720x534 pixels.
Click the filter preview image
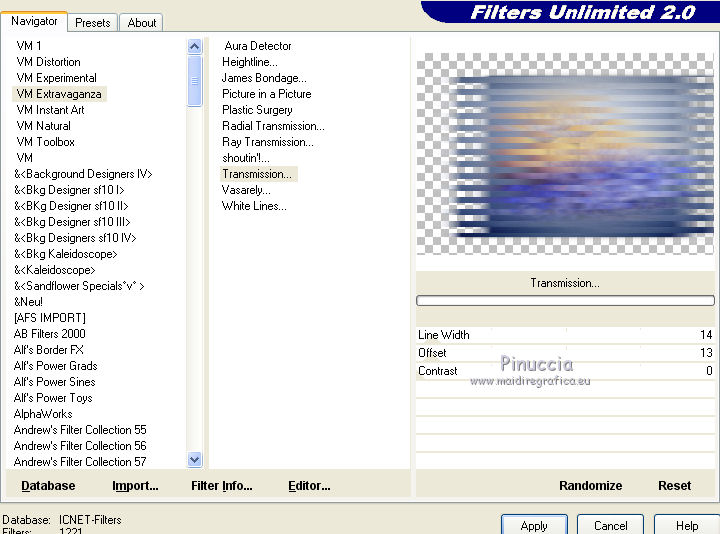(565, 154)
